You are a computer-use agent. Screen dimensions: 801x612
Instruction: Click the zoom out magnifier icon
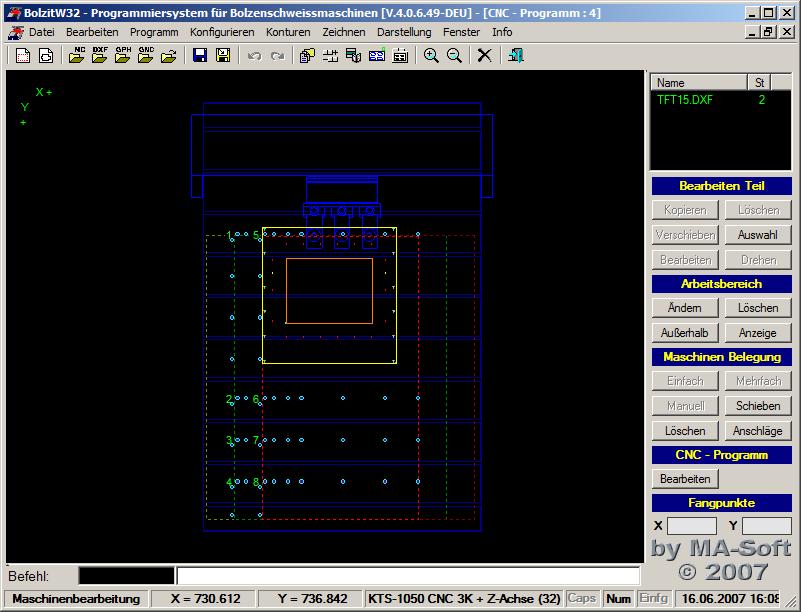click(454, 56)
